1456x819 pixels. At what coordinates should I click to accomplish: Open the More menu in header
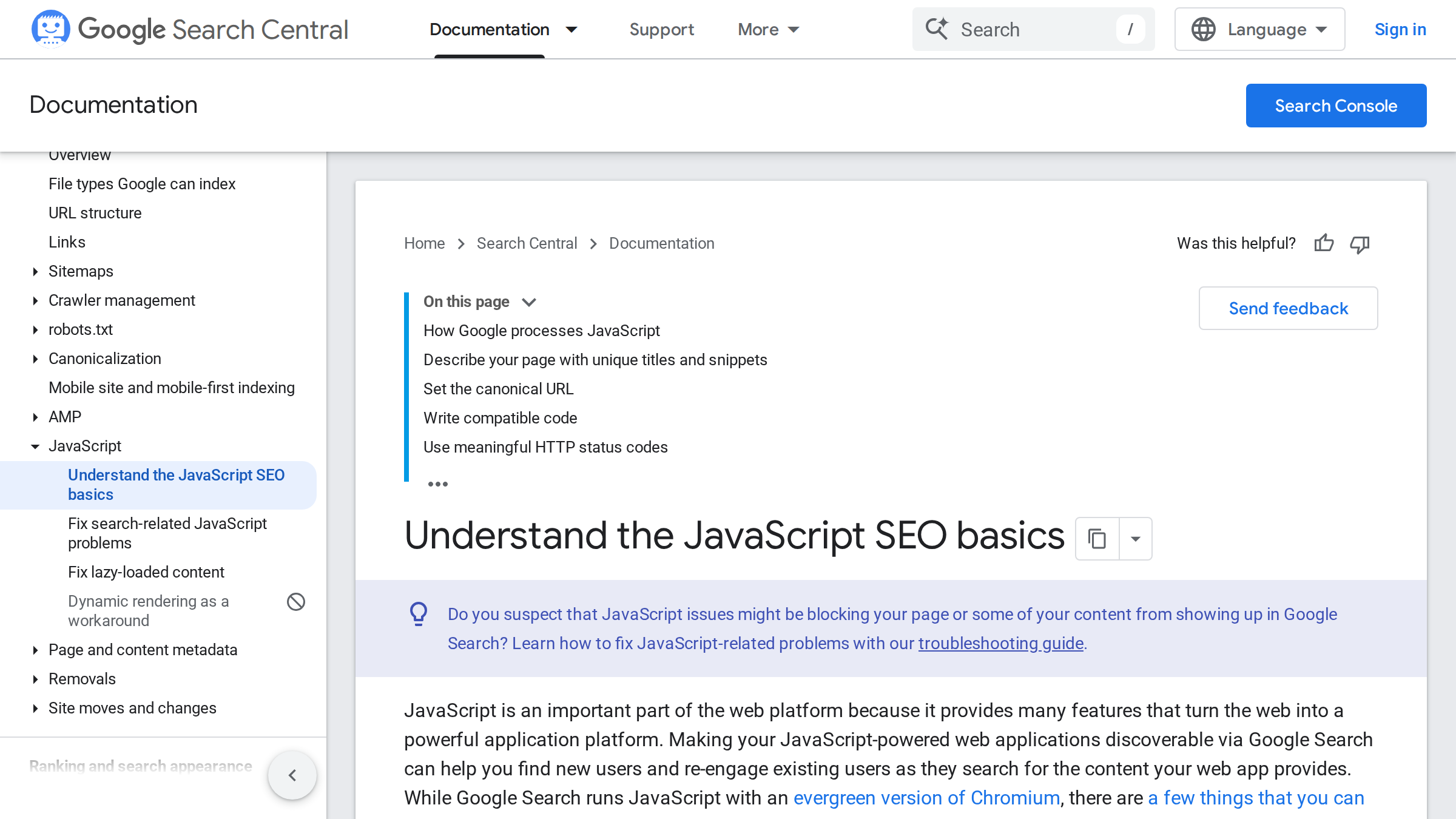769,29
